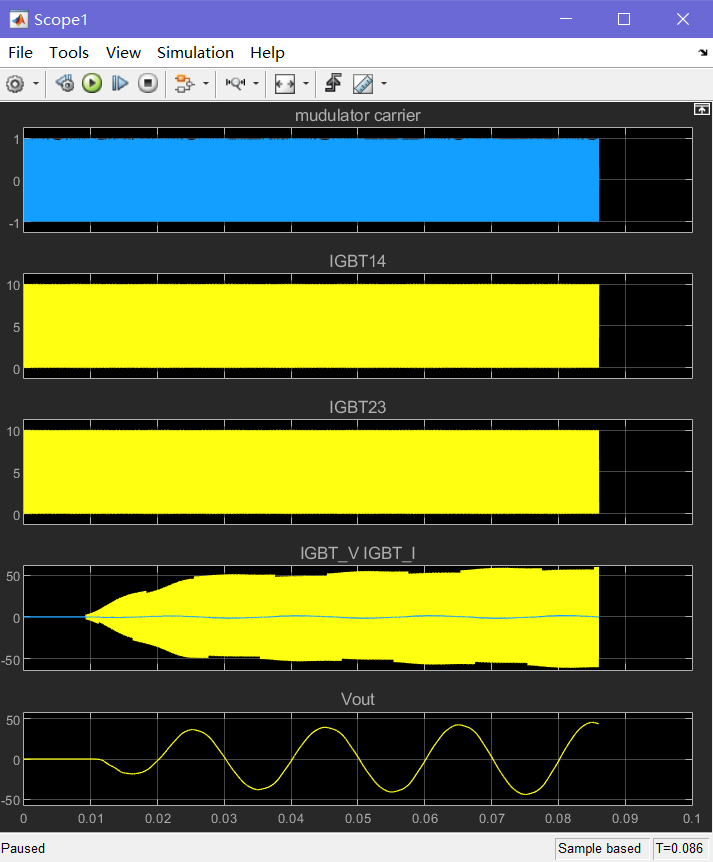The image size is (713, 862).
Task: Open the axis scaling options dropdown
Action: (306, 84)
